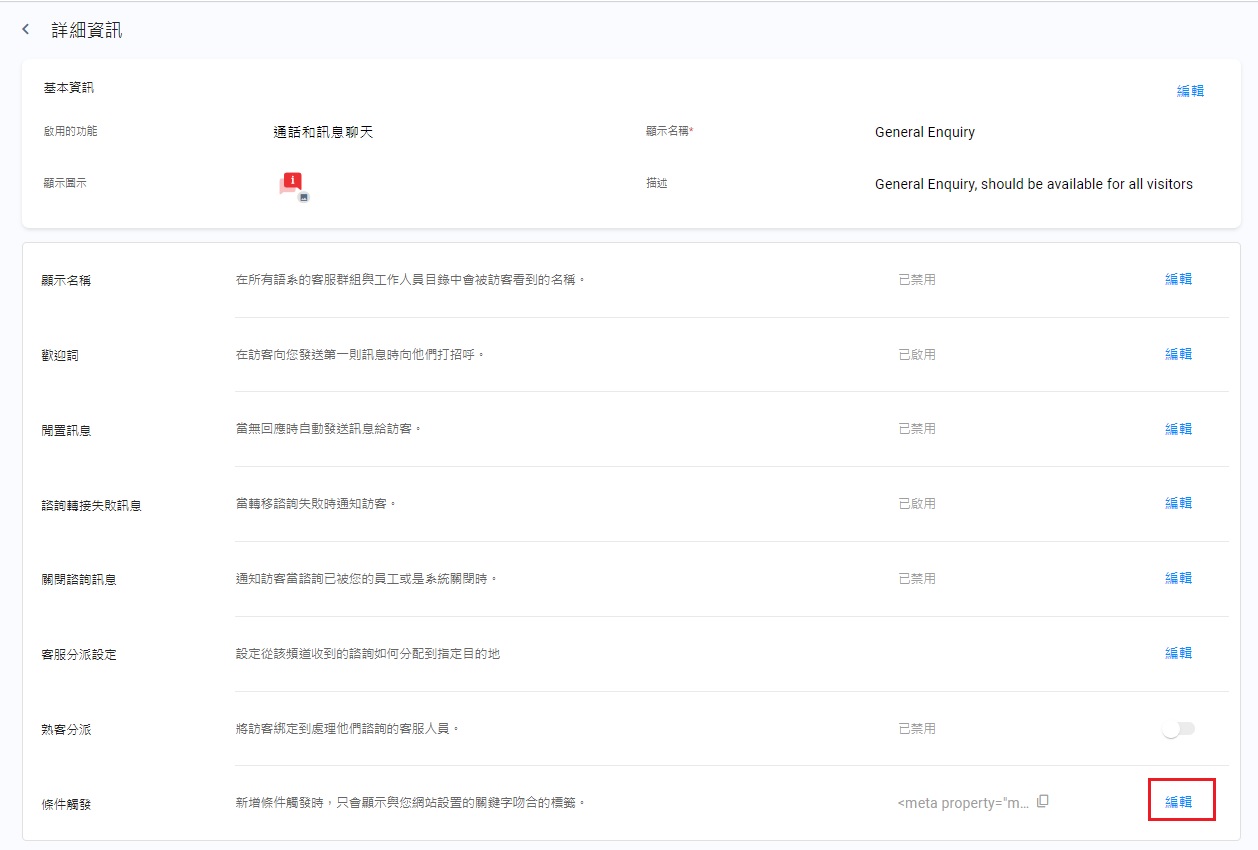Click the 條件觸發 description text
This screenshot has height=850, width=1258.
410,802
